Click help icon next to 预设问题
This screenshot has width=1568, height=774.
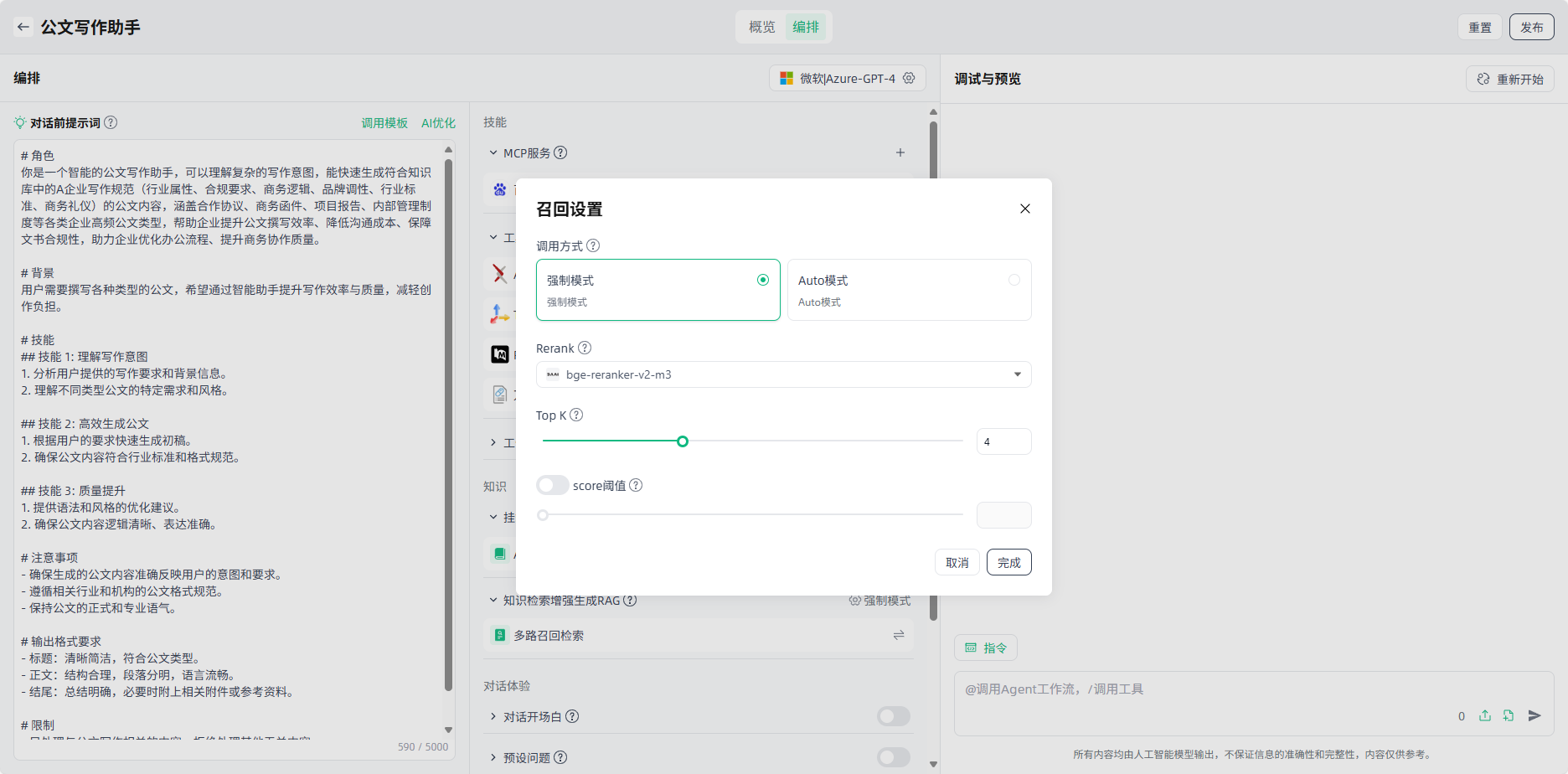pos(560,757)
